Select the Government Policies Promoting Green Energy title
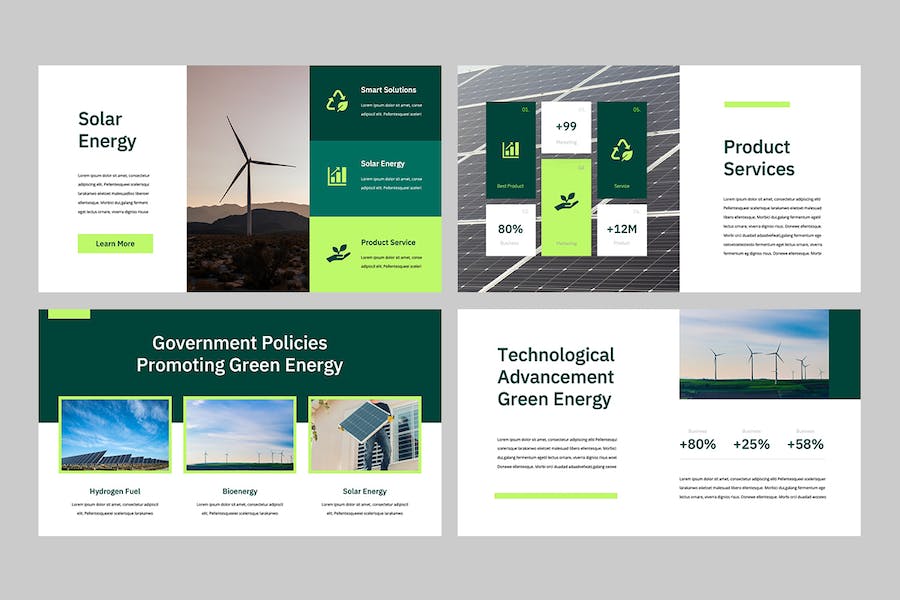900x600 pixels. [240, 354]
